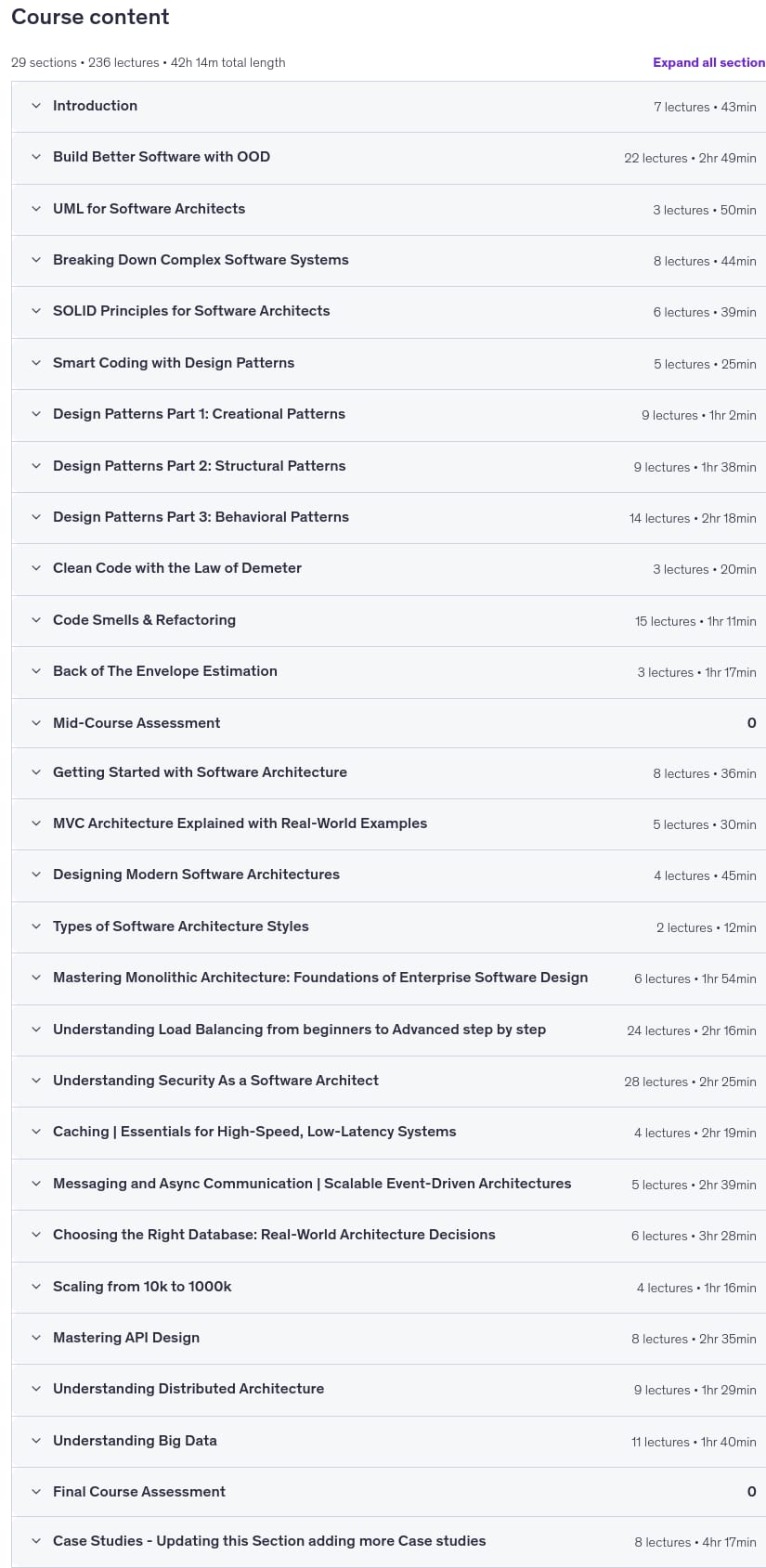
Task: Open Understanding Security As a Software Architect section
Action: click(388, 1082)
